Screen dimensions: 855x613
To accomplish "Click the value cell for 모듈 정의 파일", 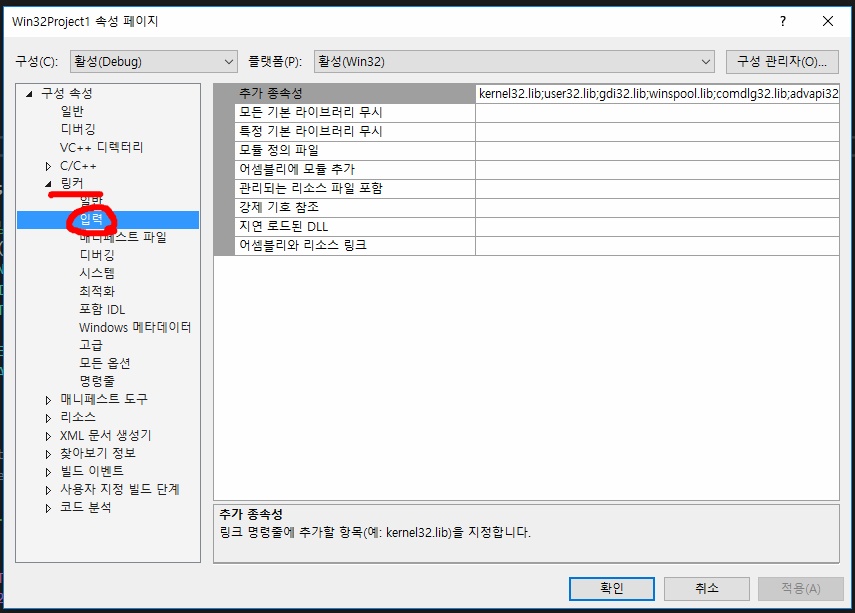I will [657, 151].
